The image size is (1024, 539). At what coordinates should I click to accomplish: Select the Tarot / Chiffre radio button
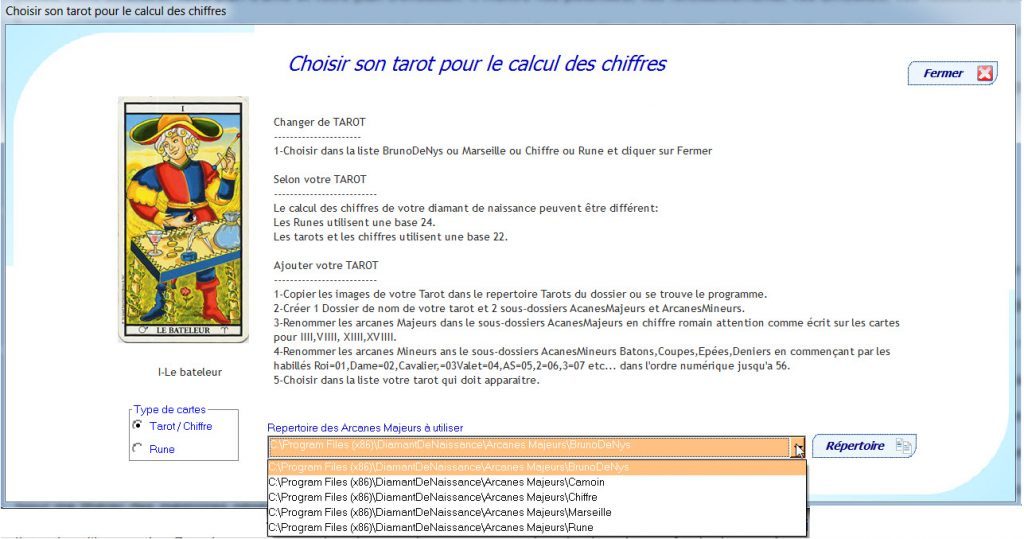[138, 426]
